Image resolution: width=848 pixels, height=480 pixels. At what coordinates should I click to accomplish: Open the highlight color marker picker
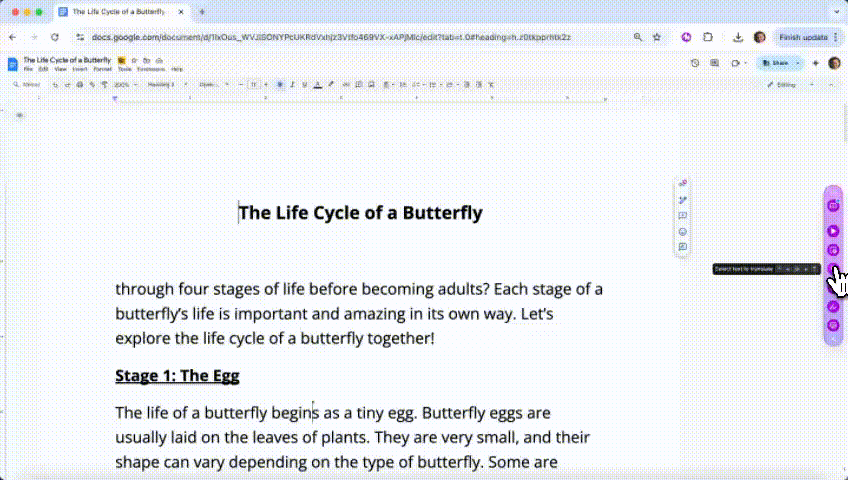click(x=330, y=85)
